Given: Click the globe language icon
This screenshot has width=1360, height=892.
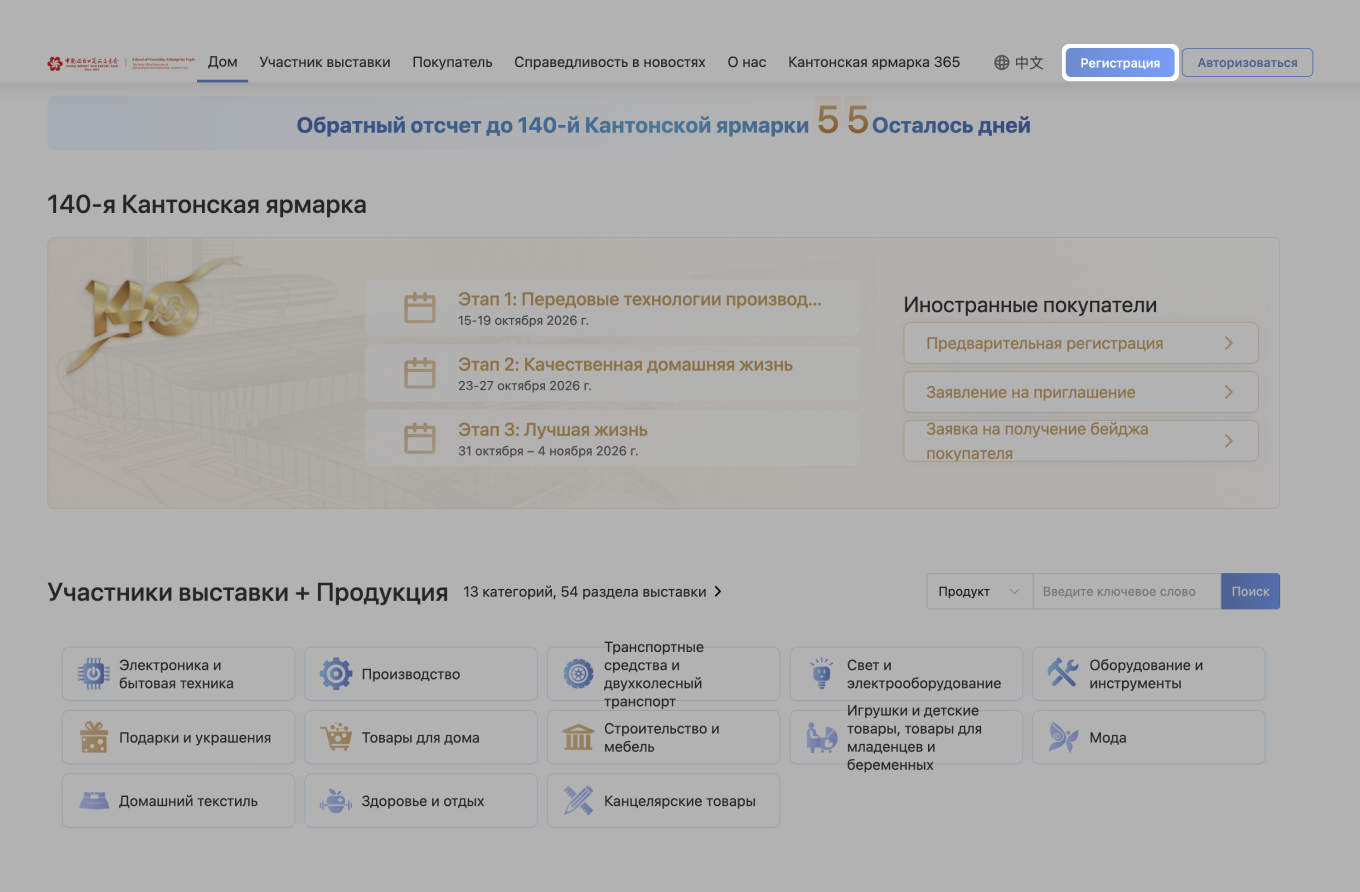Looking at the screenshot, I should [x=1002, y=63].
